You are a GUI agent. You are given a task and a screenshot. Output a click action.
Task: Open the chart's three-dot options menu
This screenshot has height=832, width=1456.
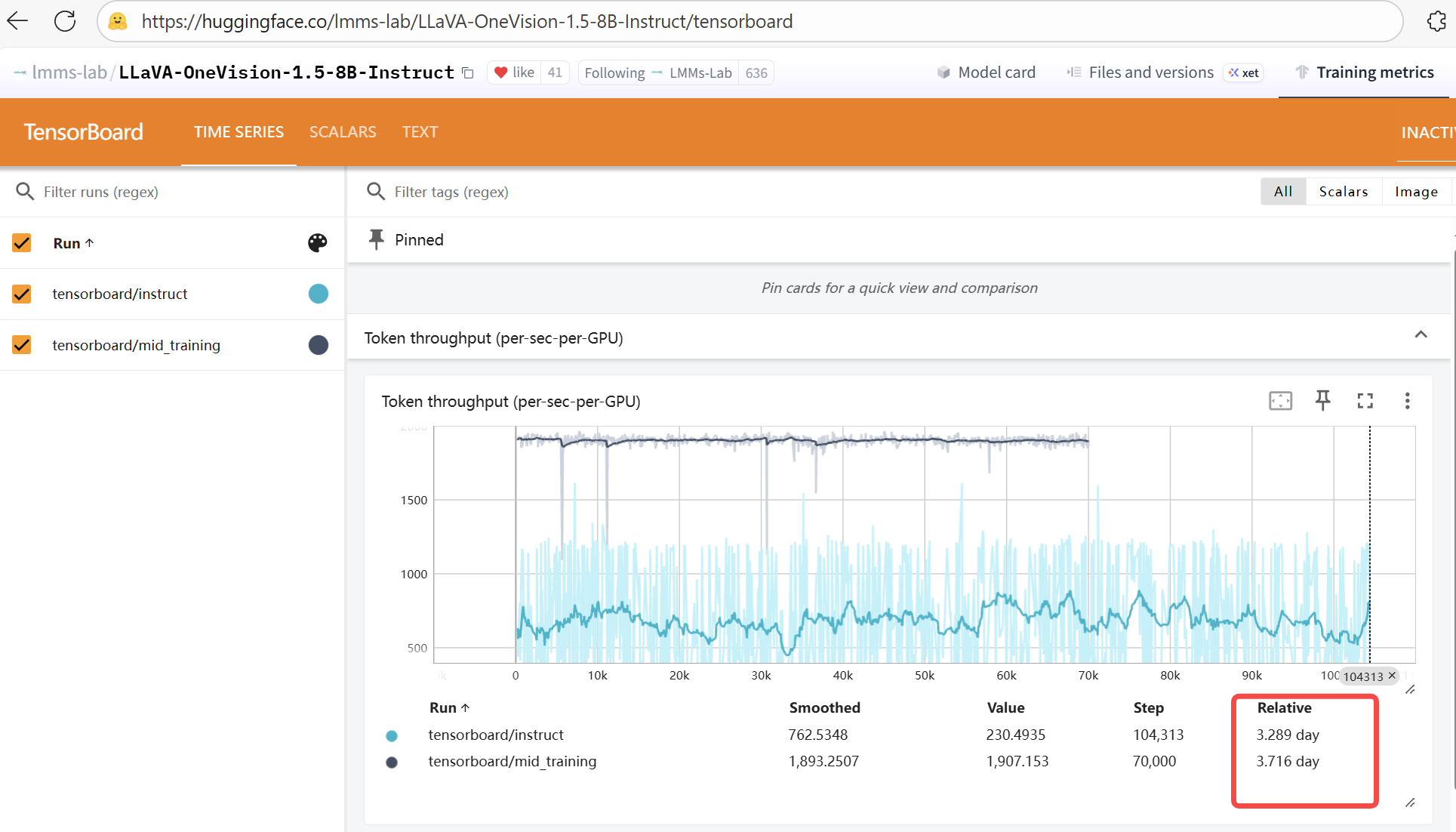pyautogui.click(x=1407, y=401)
